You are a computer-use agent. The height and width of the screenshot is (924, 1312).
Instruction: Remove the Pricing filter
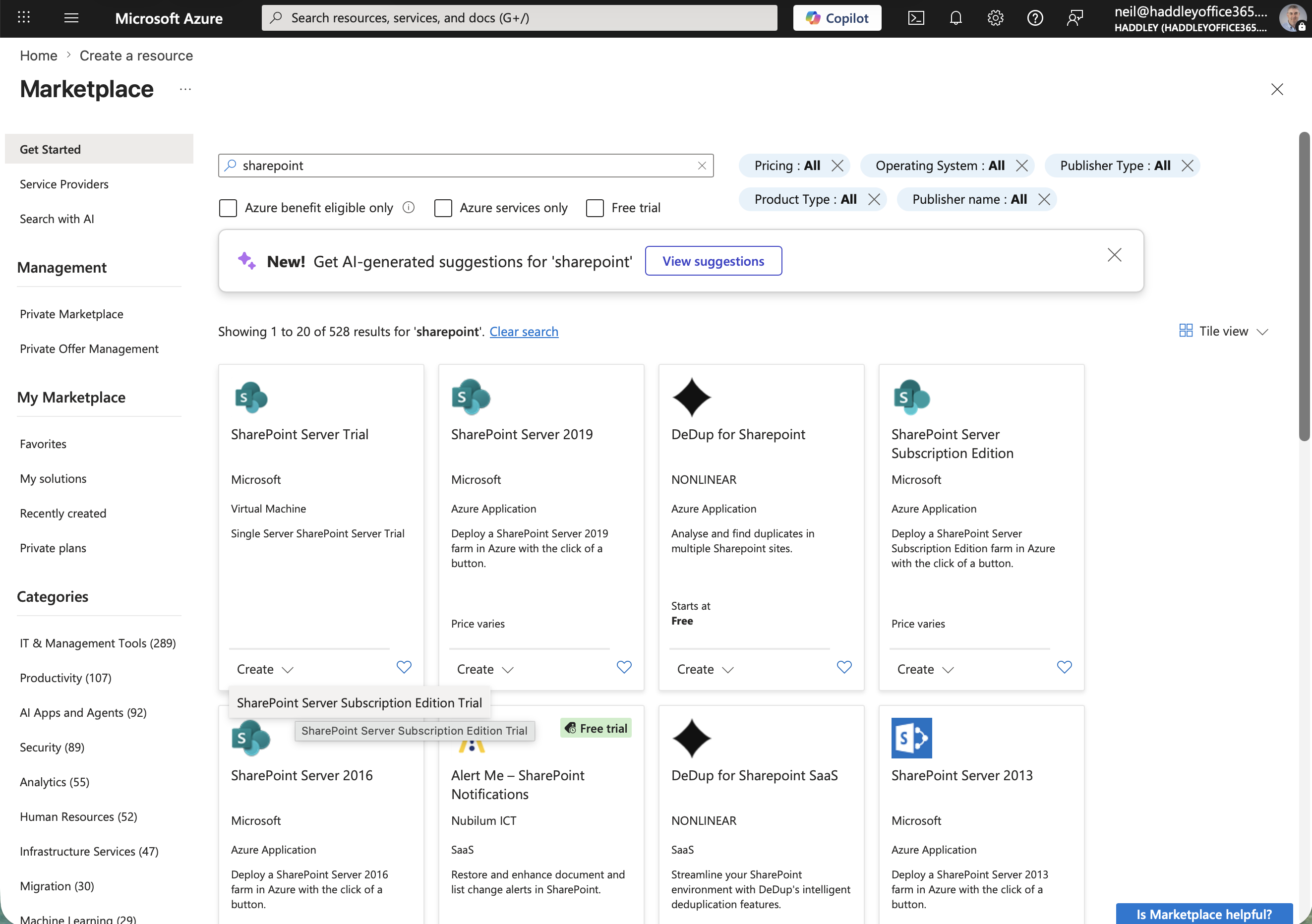click(837, 166)
